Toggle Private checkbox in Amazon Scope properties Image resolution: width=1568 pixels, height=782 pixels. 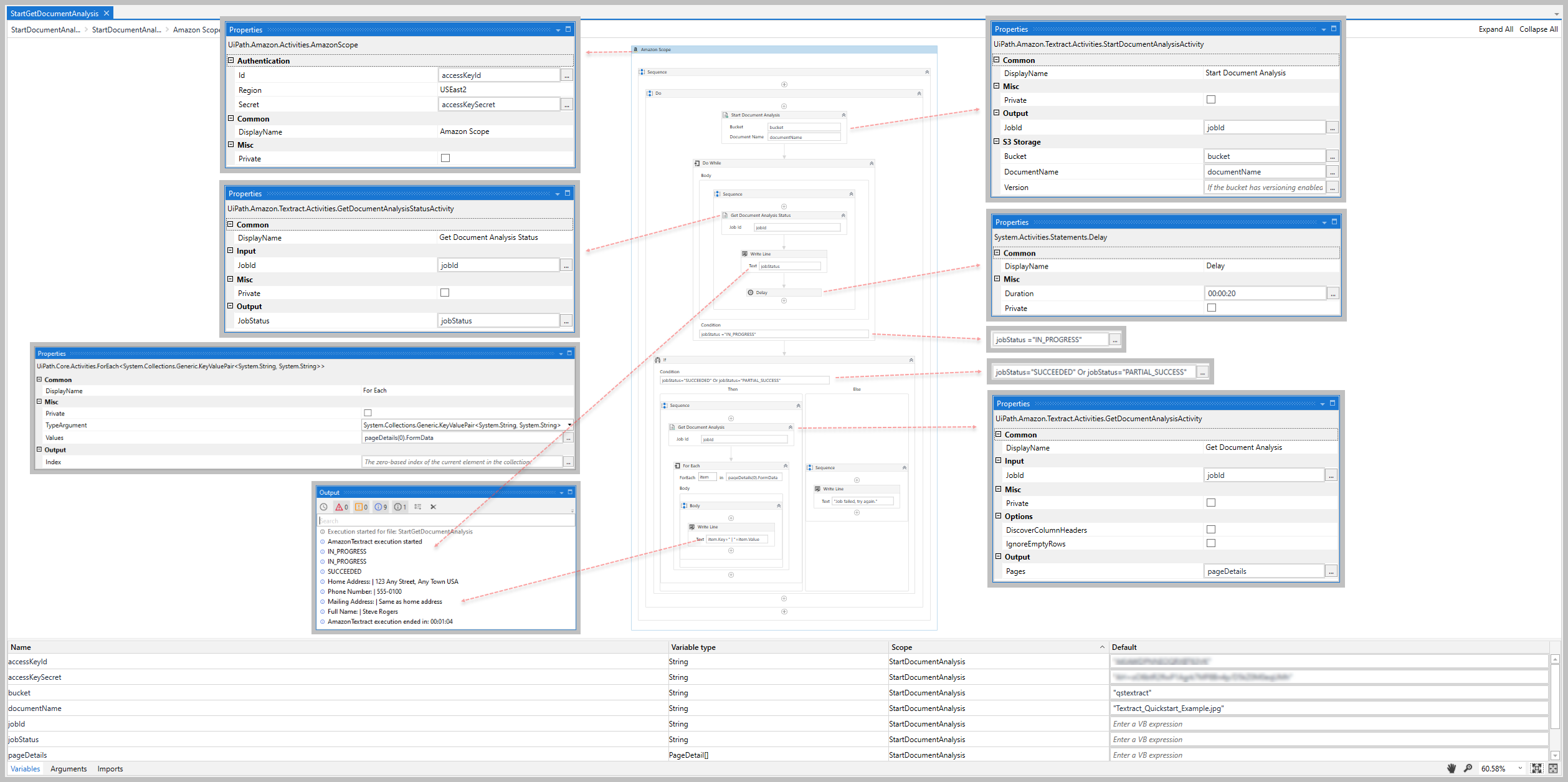(x=445, y=158)
